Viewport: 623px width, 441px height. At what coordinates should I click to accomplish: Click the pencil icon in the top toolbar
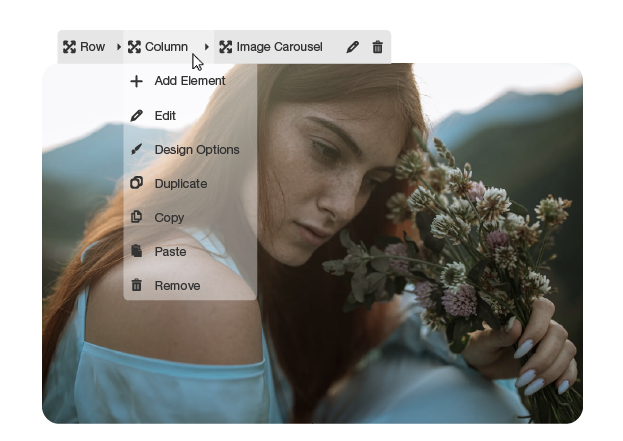(352, 47)
